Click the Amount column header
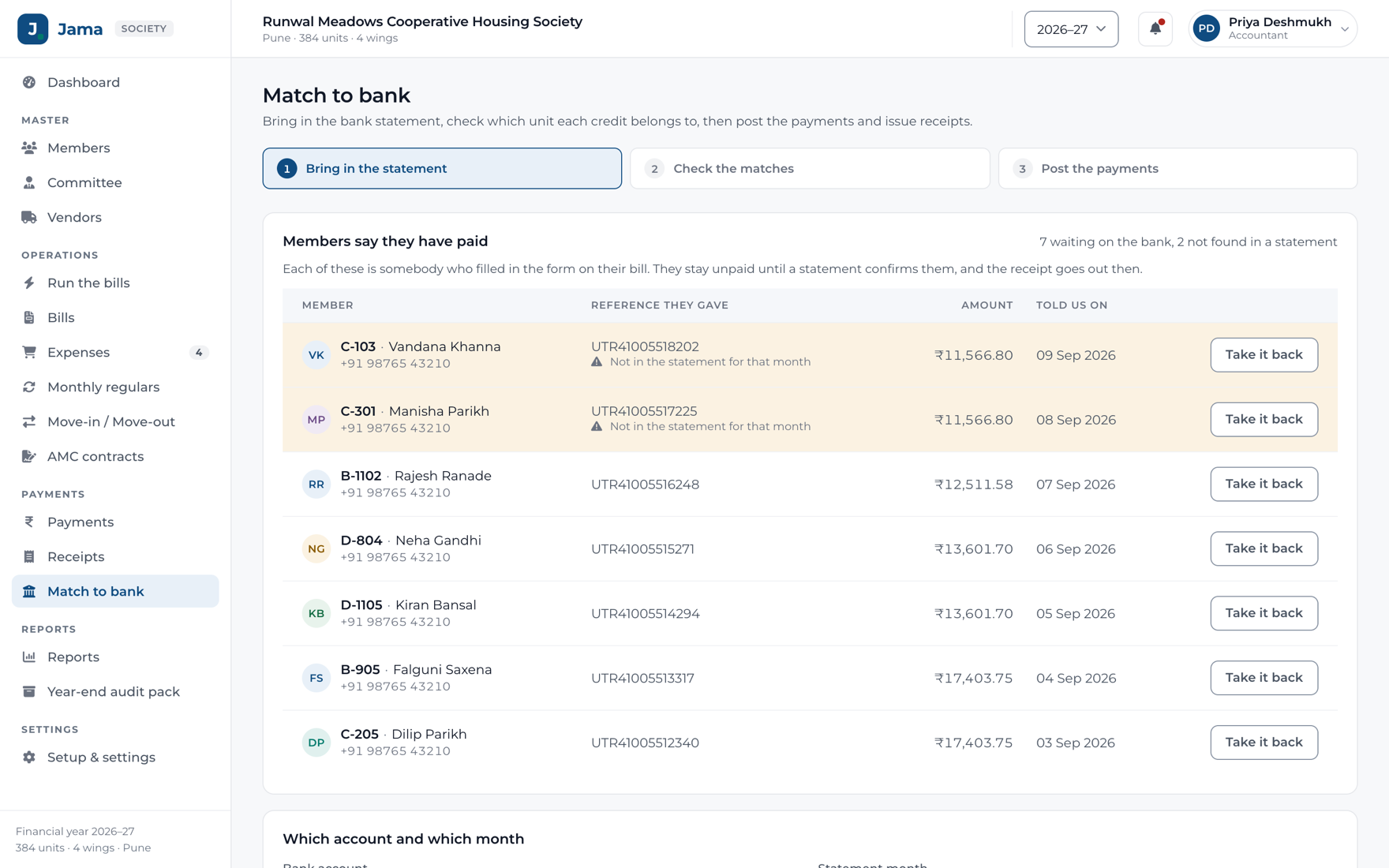Screen dimensions: 1389x868 pyautogui.click(x=987, y=305)
